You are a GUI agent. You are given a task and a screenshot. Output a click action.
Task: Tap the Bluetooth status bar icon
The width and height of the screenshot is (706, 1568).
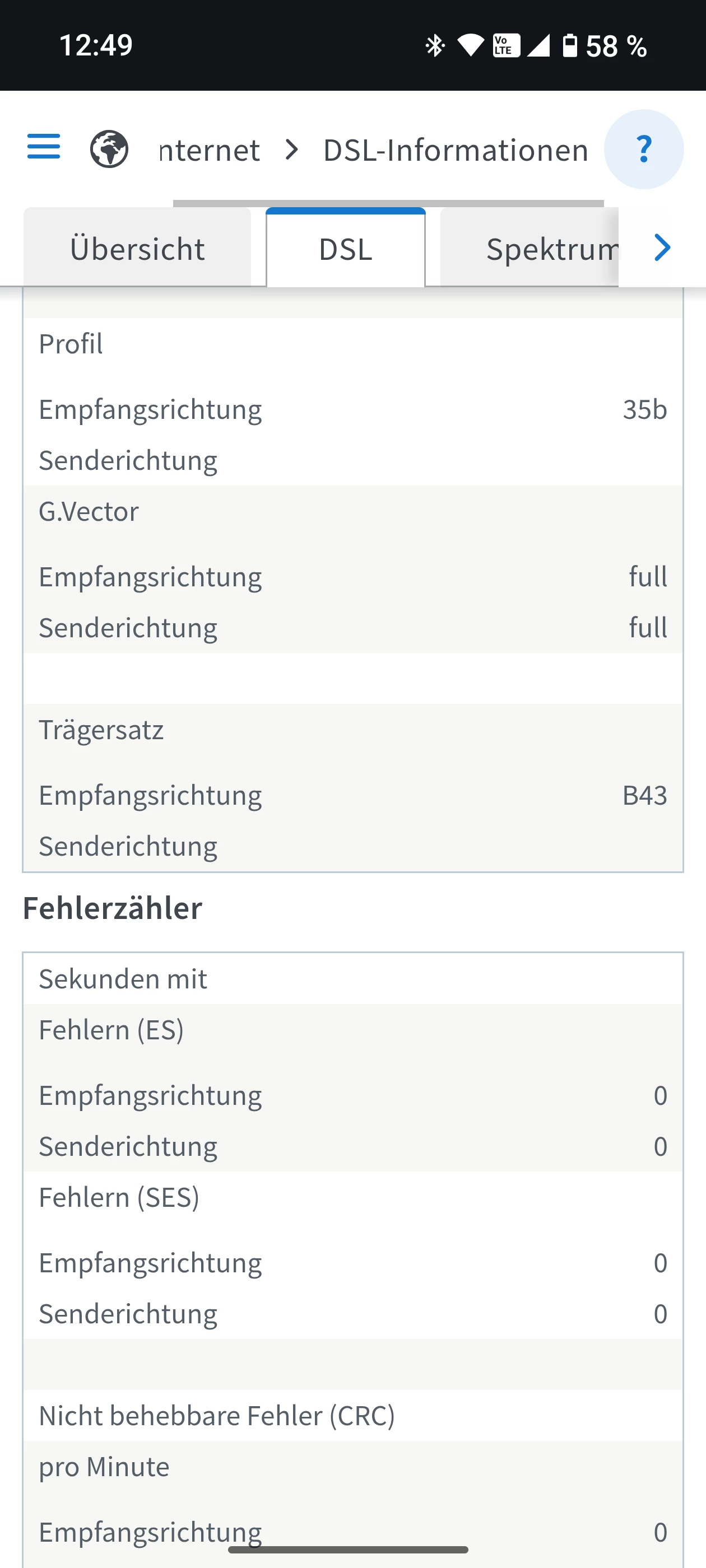click(435, 46)
